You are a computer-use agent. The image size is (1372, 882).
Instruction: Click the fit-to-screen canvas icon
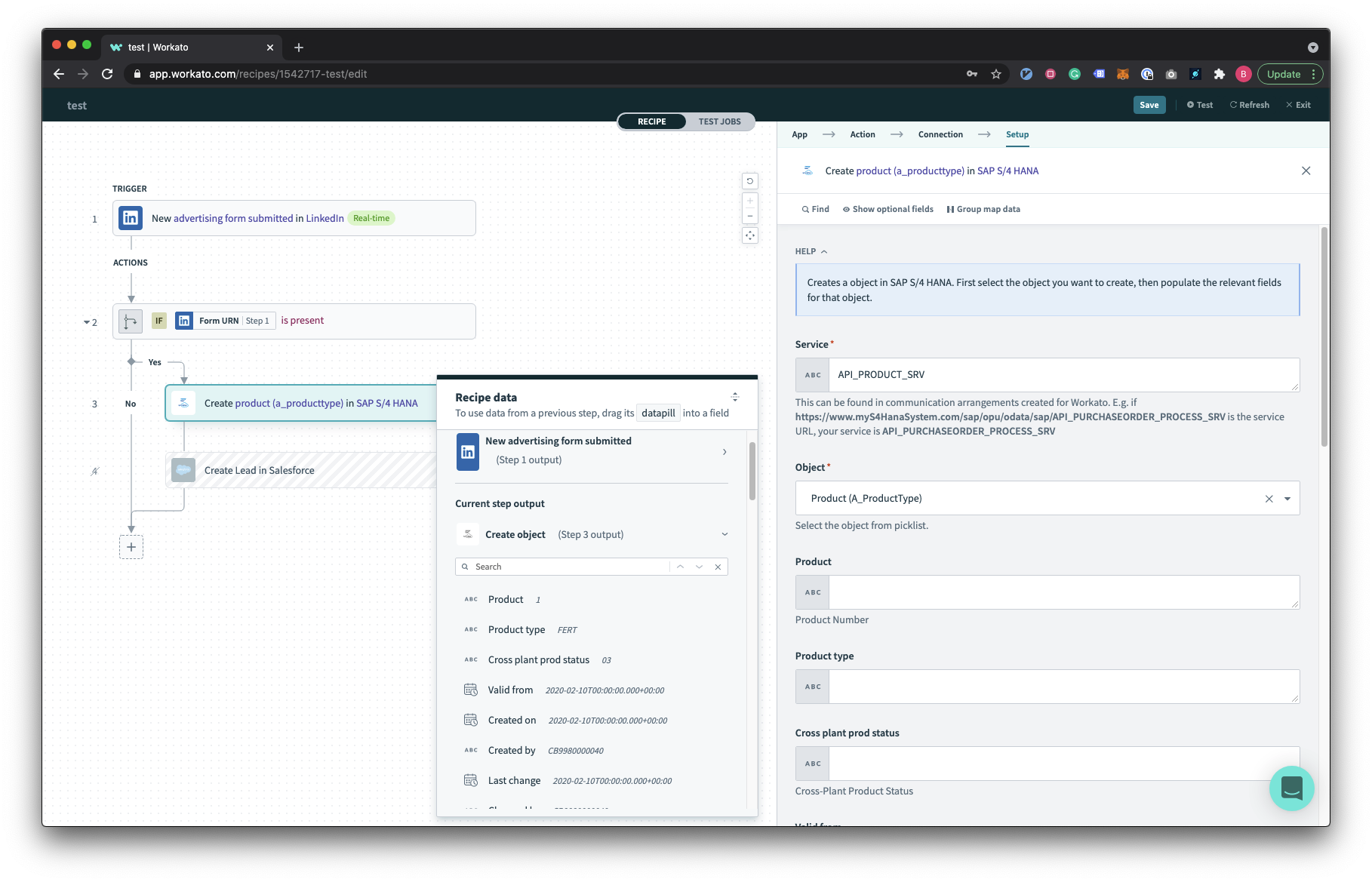(749, 235)
